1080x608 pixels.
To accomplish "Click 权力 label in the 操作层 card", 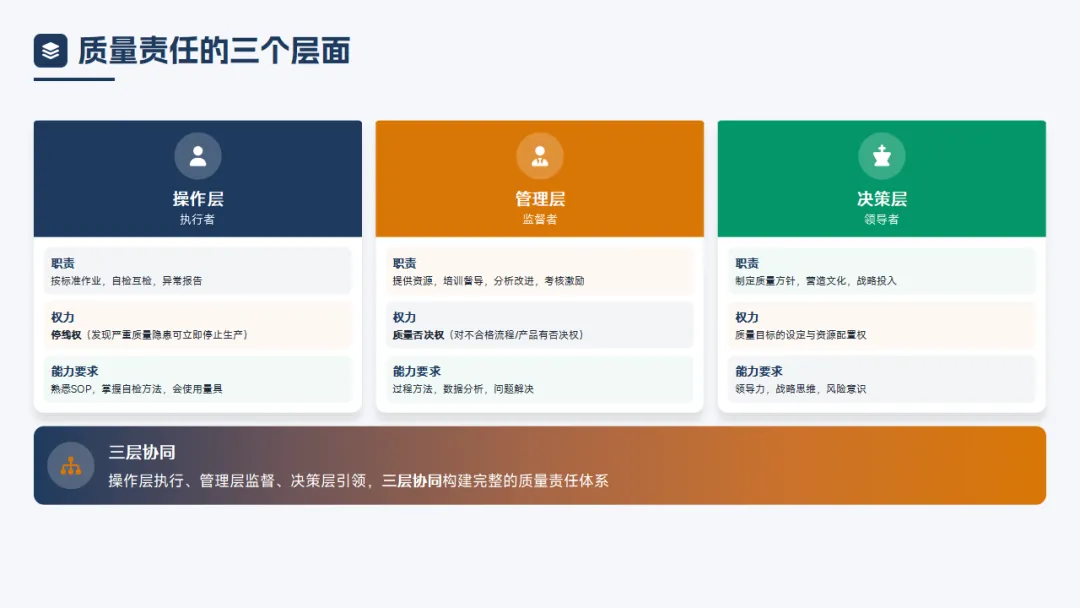I will [63, 317].
